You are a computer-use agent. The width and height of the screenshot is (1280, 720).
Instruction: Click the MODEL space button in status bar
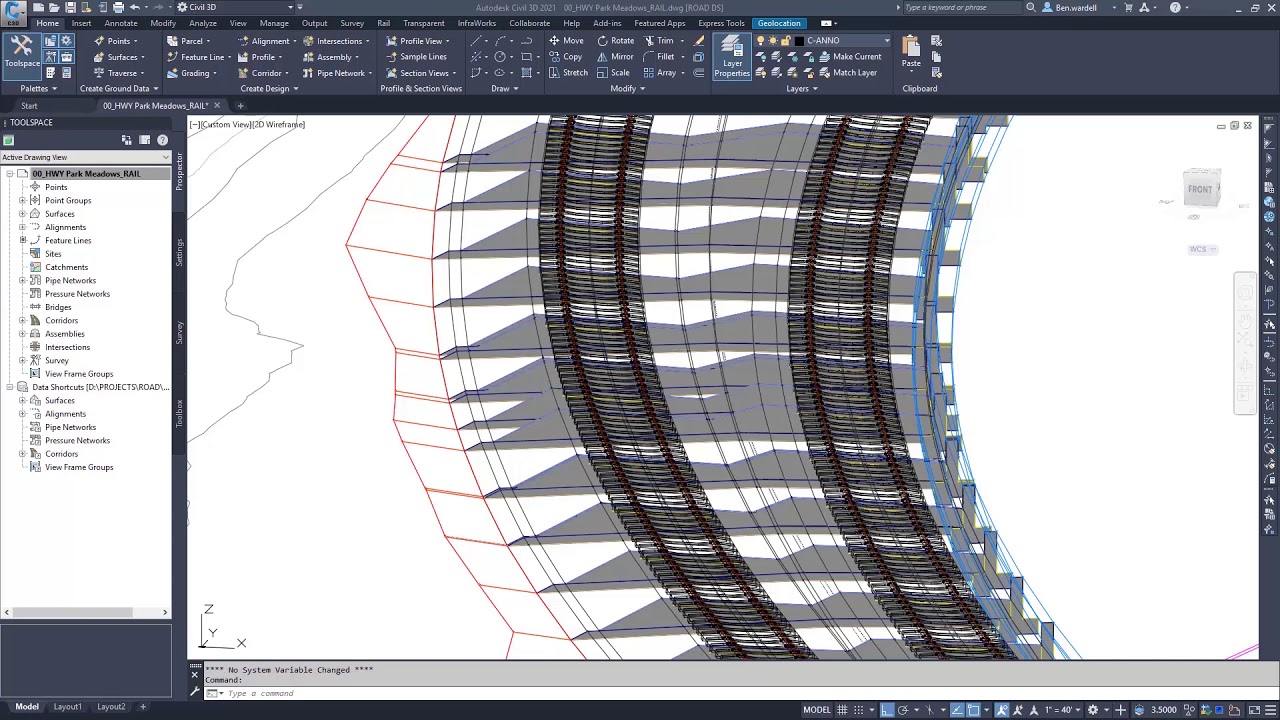[x=817, y=710]
